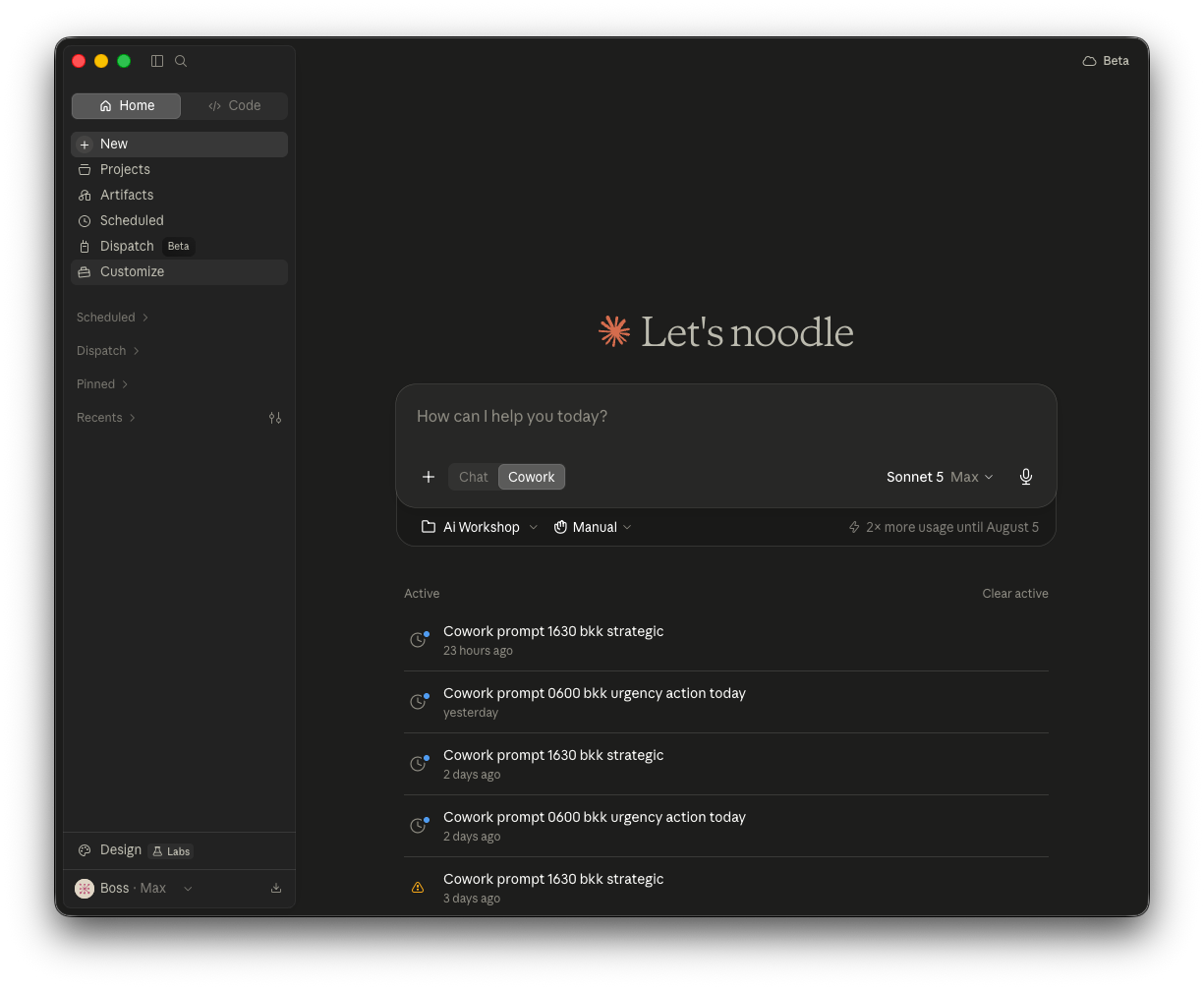The height and width of the screenshot is (989, 1204).
Task: Open the Ai Workshop folder dropdown
Action: pos(480,527)
